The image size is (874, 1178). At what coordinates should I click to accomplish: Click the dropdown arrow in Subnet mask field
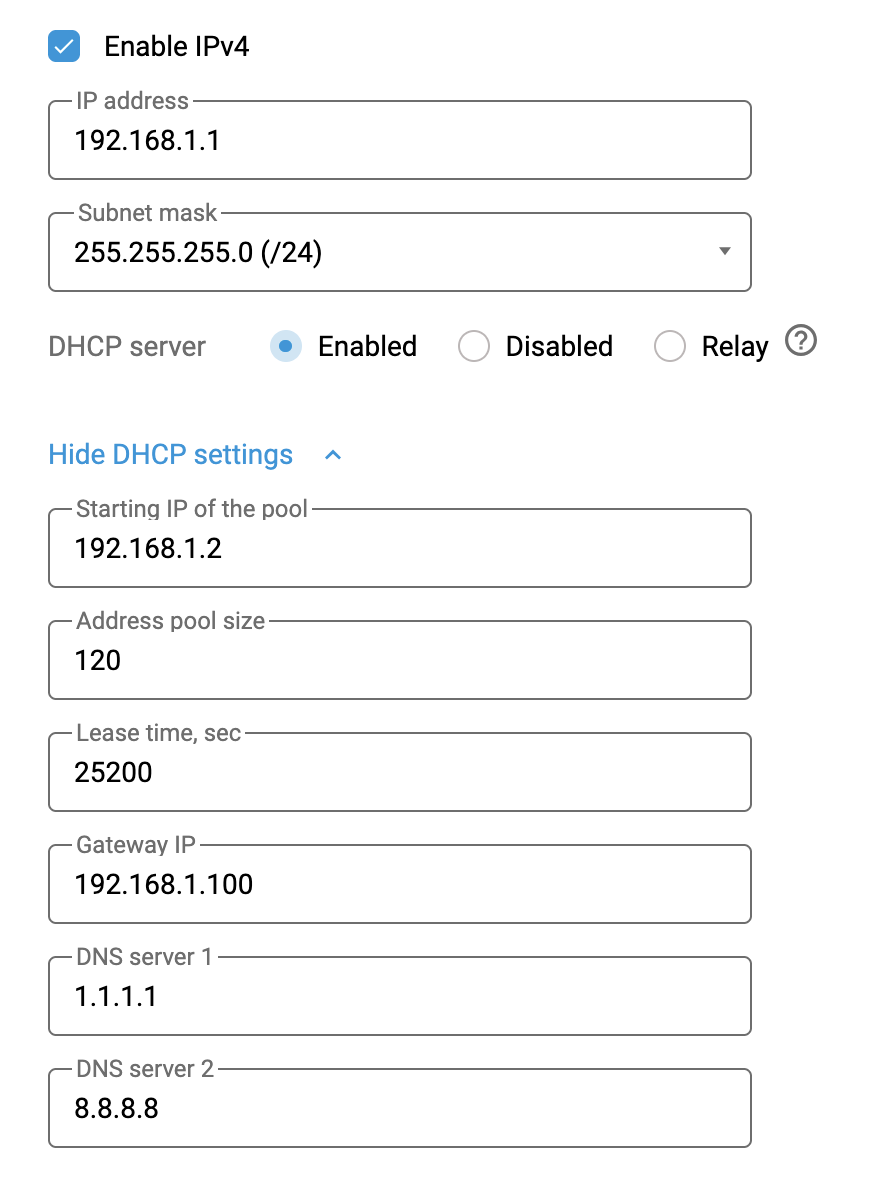pos(724,252)
